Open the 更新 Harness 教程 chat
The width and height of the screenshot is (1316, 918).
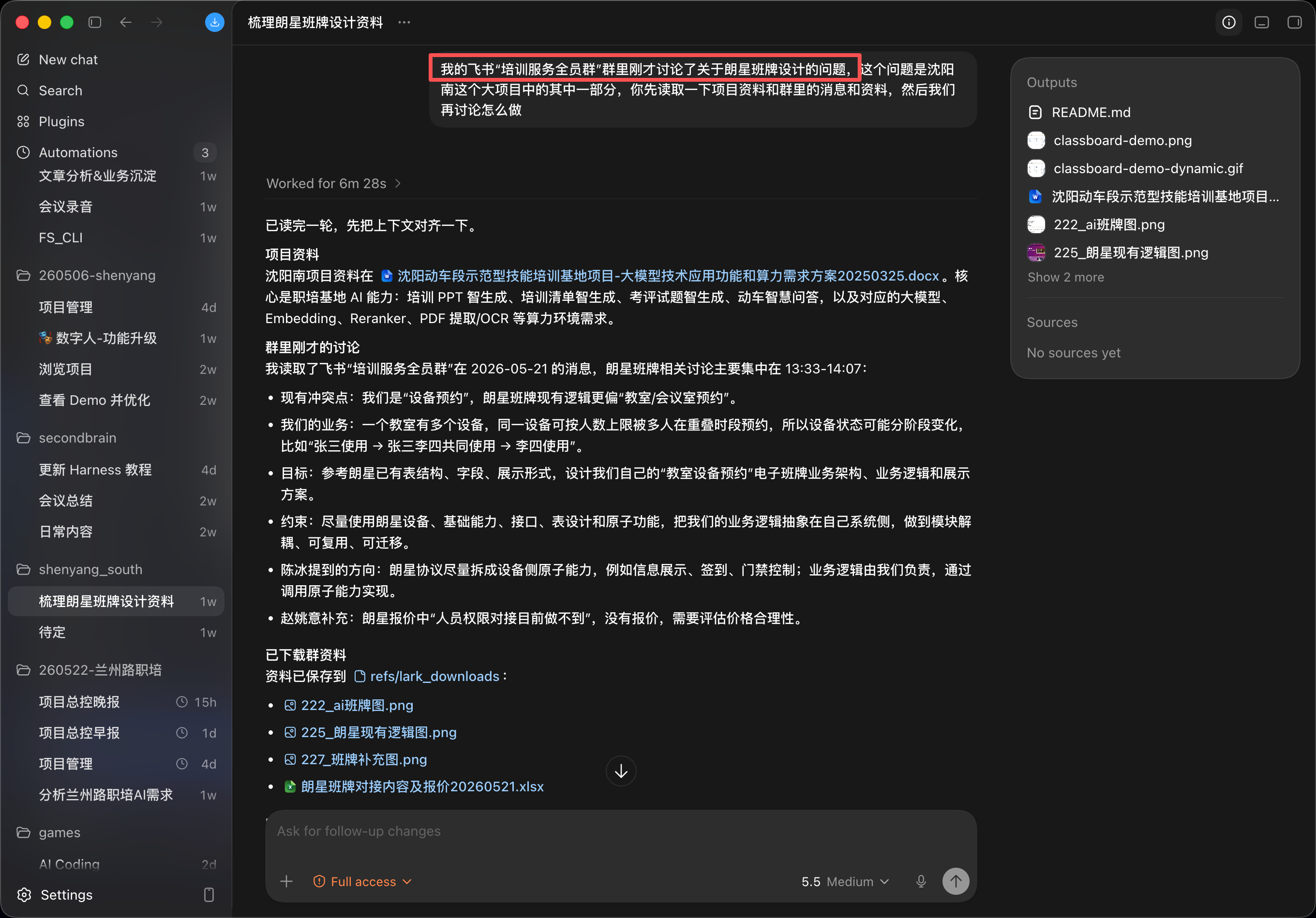[x=116, y=470]
